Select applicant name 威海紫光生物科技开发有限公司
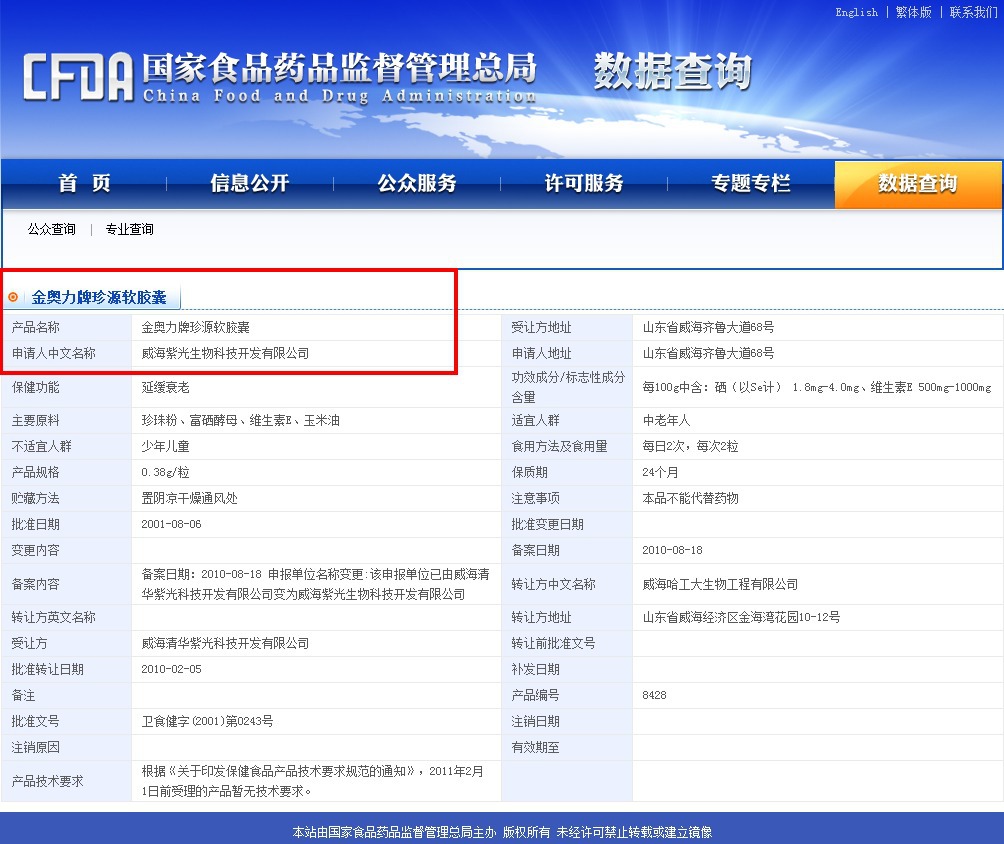Viewport: 1004px width, 844px height. [x=225, y=353]
